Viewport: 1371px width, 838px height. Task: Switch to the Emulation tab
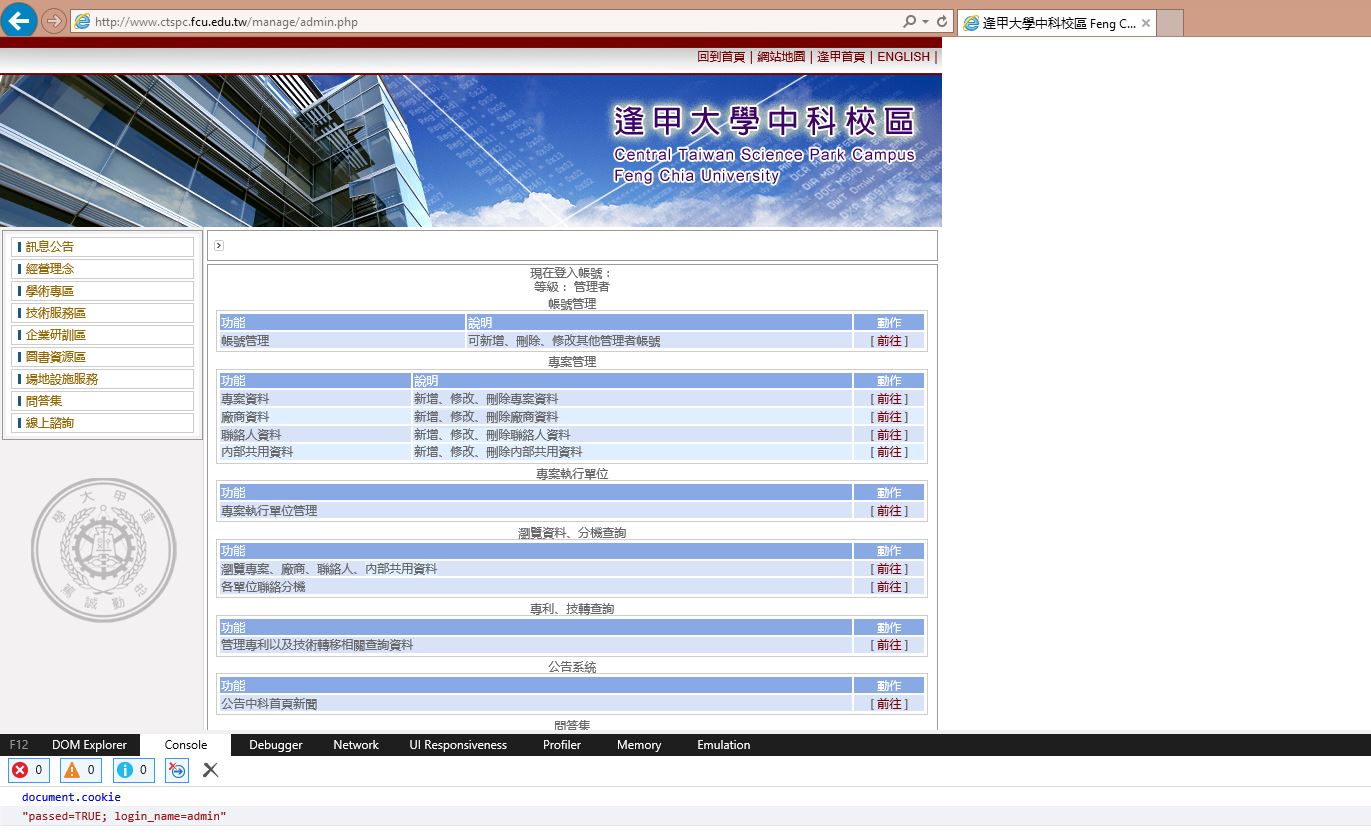[x=724, y=745]
